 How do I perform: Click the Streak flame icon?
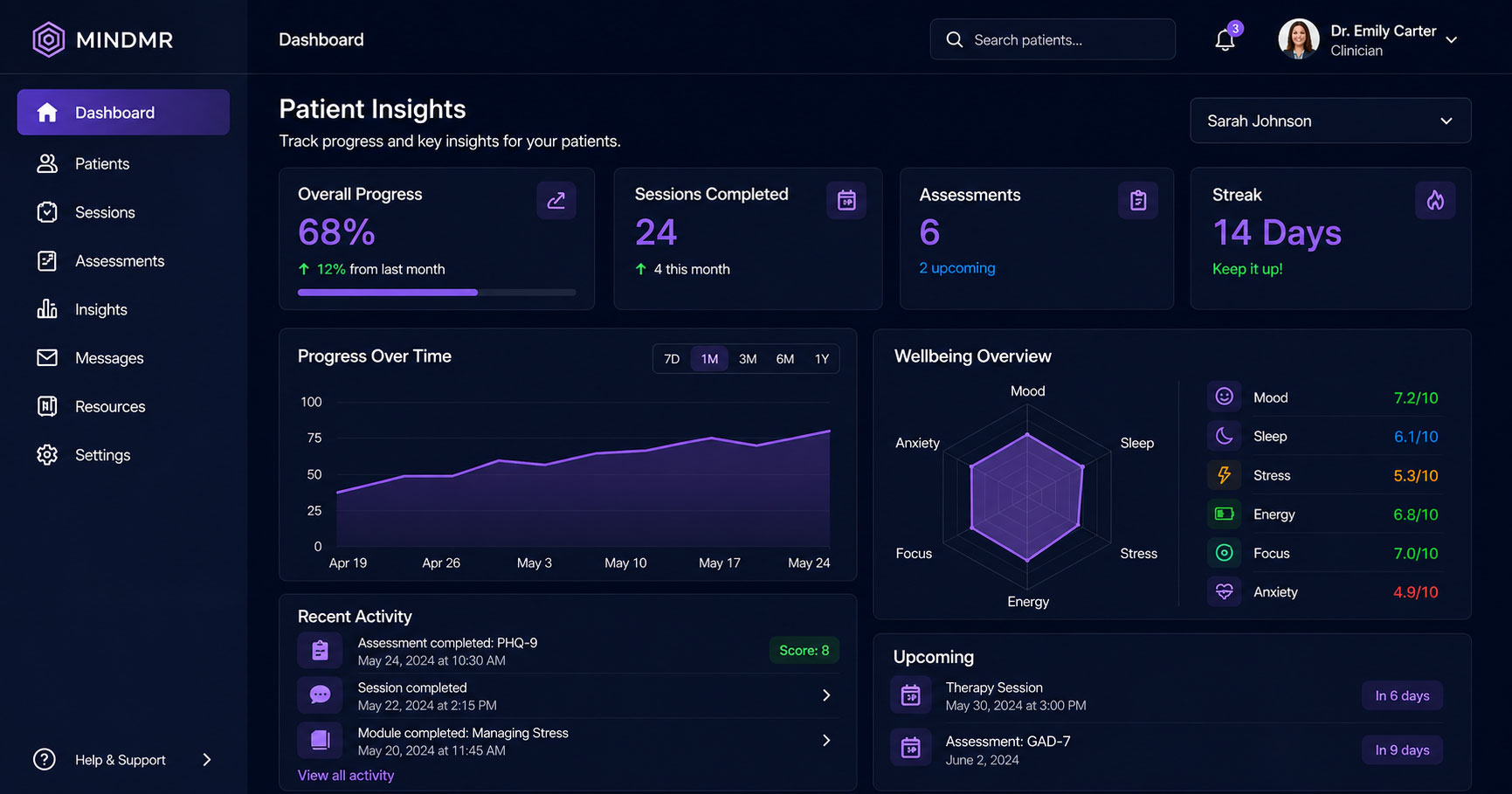tap(1435, 201)
